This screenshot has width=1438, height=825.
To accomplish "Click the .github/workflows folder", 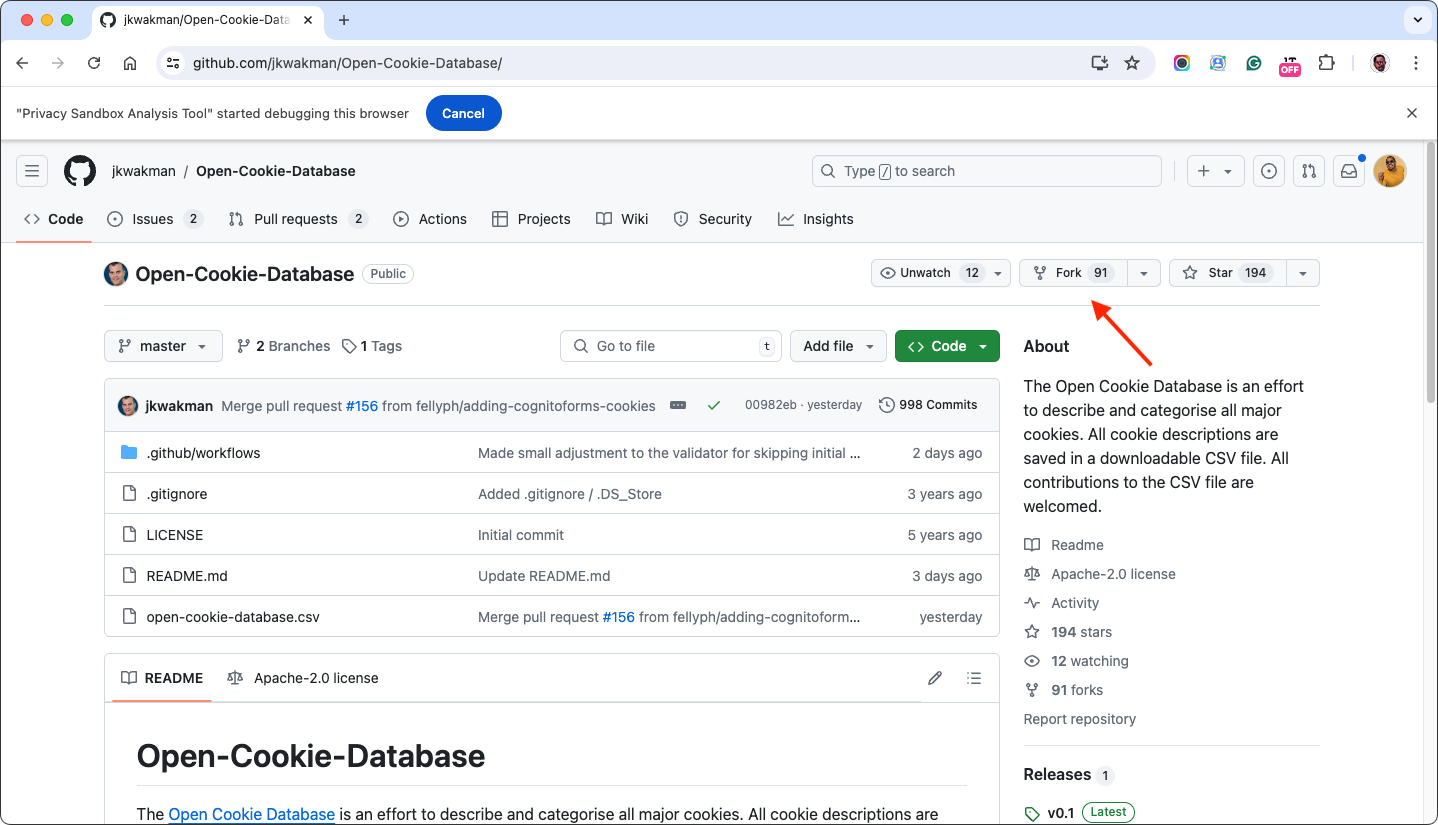I will (203, 453).
